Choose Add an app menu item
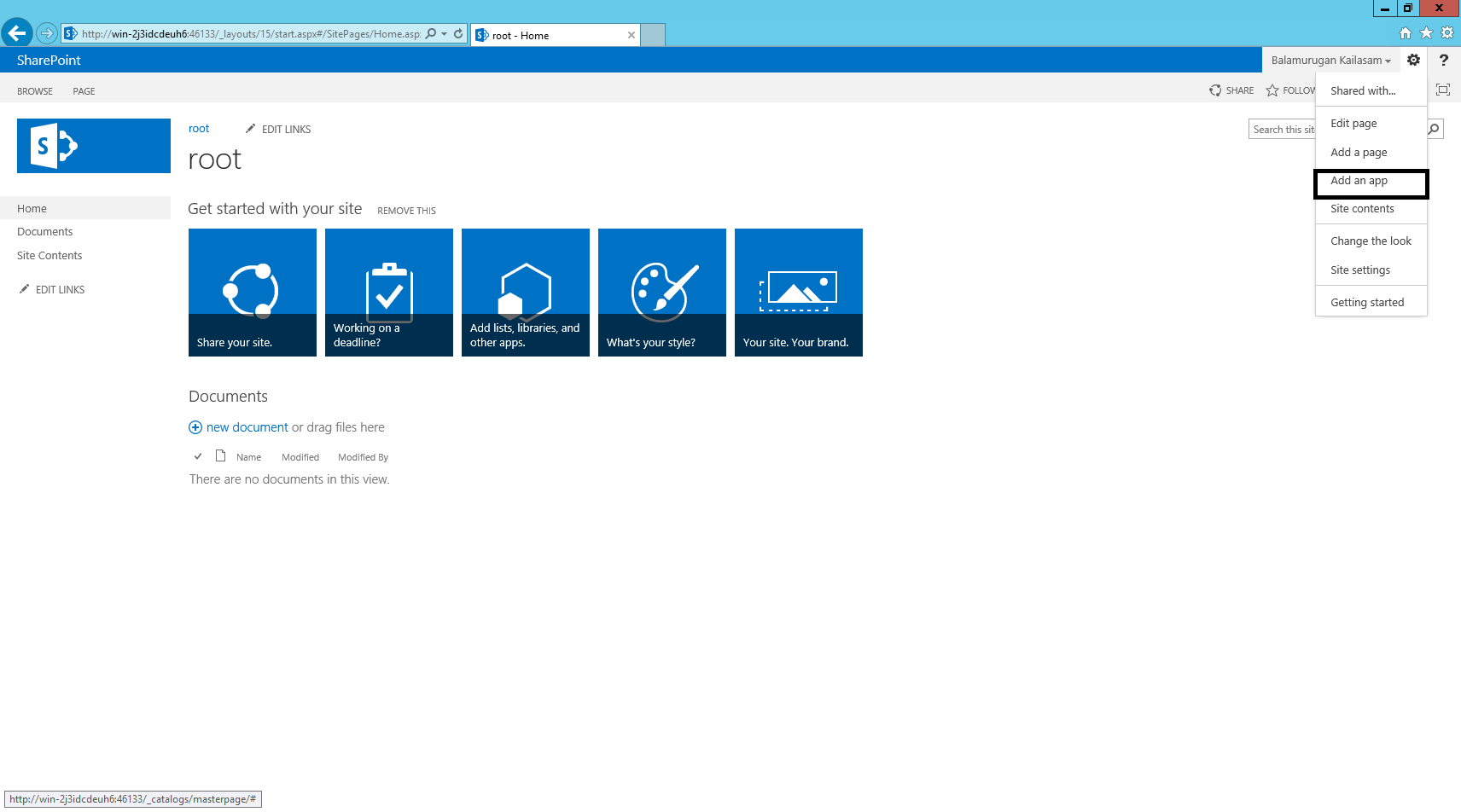Image resolution: width=1461 pixels, height=812 pixels. [1371, 181]
